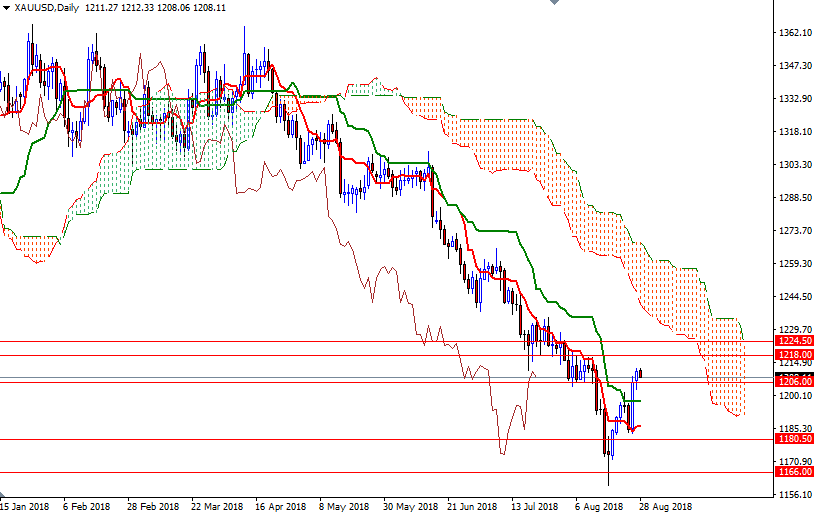Click the small triangle at bottom-left corner

pyautogui.click(x=4, y=495)
